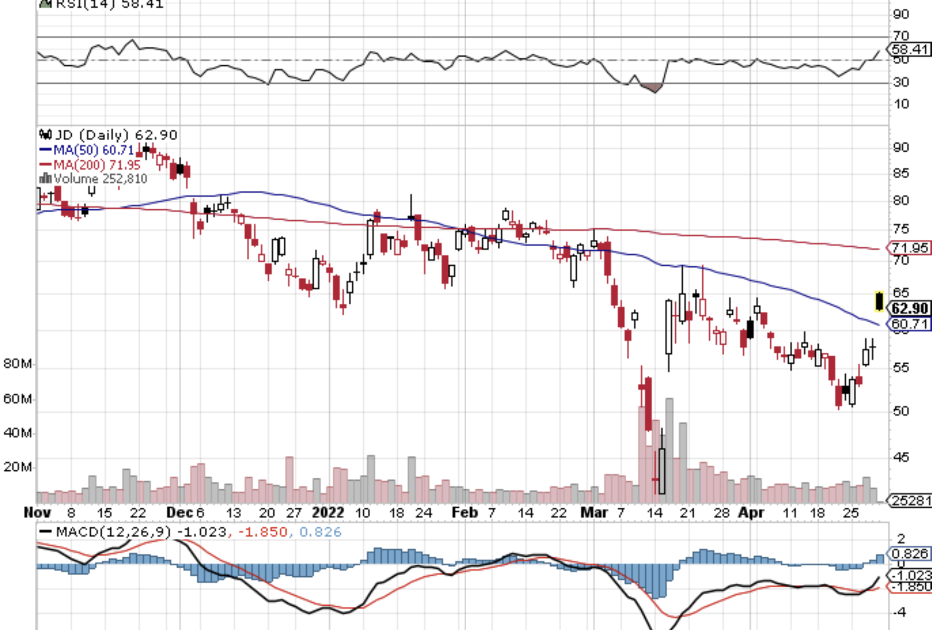This screenshot has height=630, width=936.
Task: Click the 0.826 MACD histogram value tag
Action: click(x=911, y=553)
